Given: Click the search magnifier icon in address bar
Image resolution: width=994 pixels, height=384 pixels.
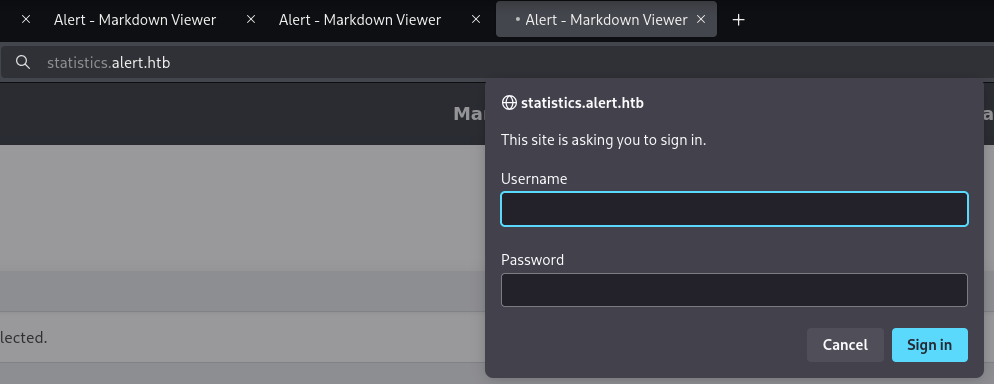Looking at the screenshot, I should click(x=23, y=62).
